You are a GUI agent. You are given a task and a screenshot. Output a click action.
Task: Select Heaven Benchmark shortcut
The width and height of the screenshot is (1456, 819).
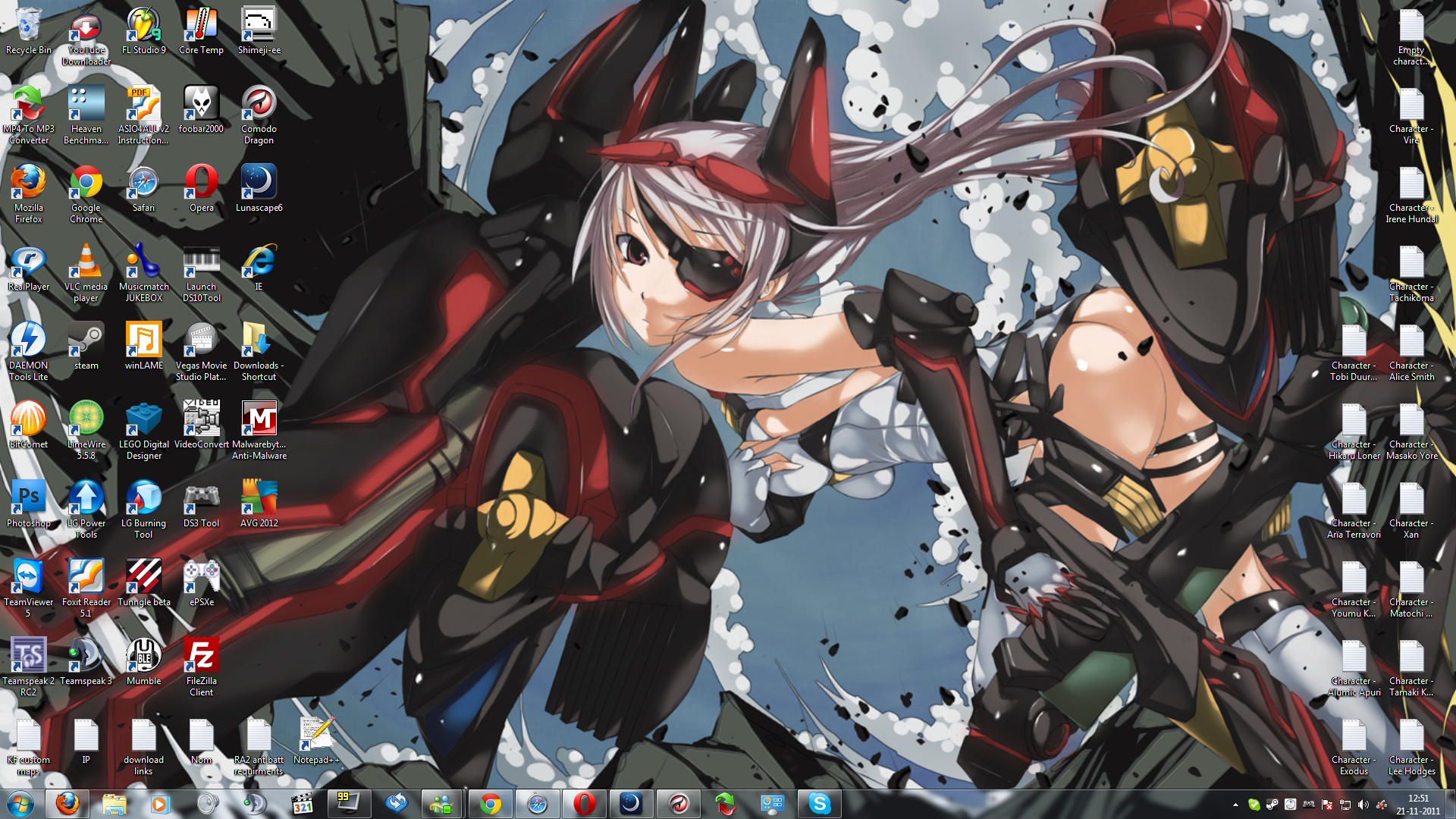pos(86,115)
